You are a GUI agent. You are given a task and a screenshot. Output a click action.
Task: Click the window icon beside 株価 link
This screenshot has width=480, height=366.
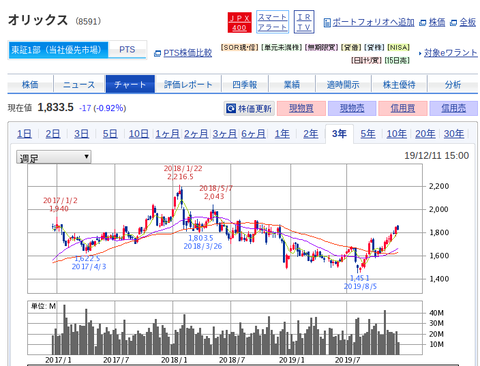423,23
